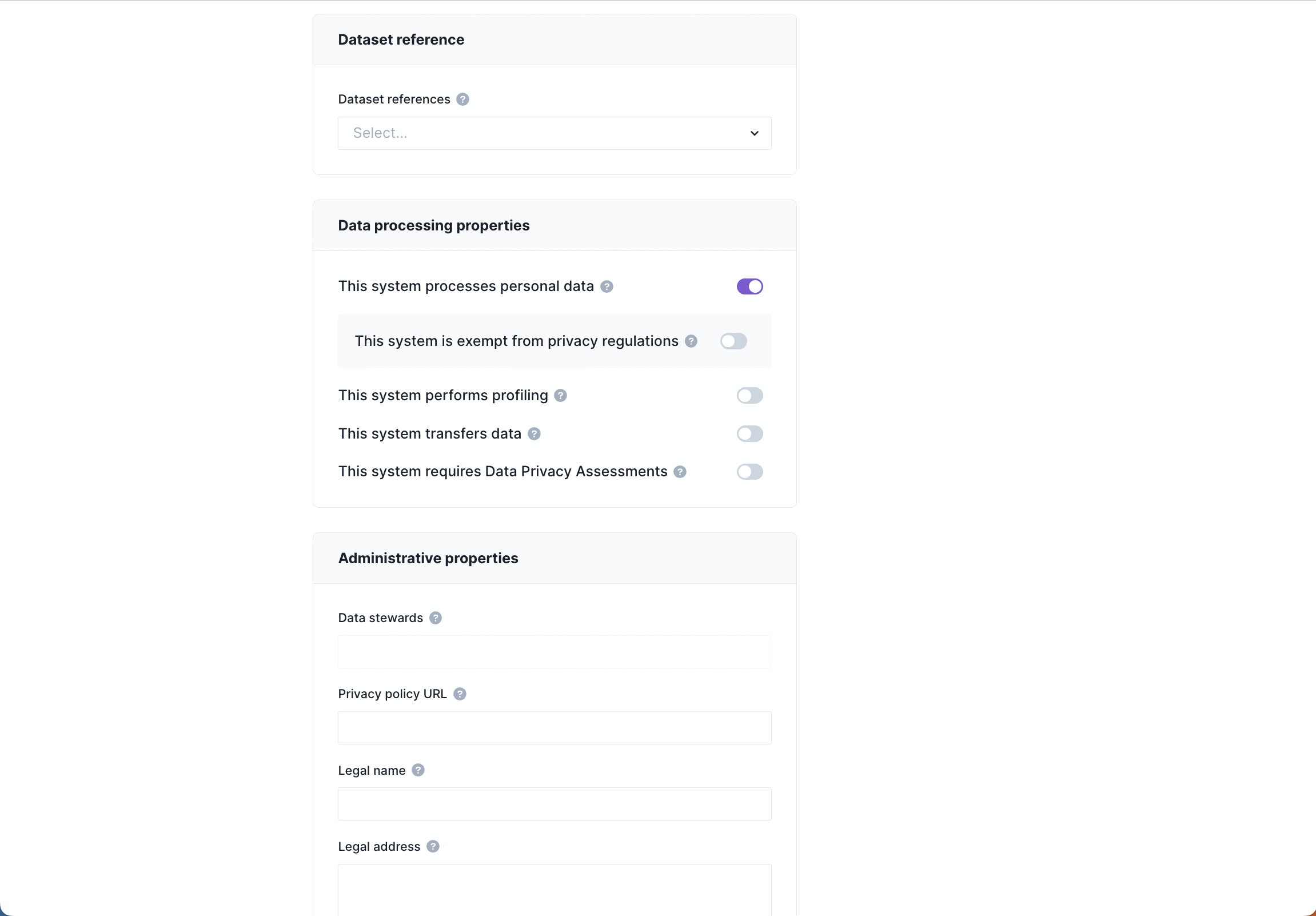Click help icon next to Dataset references
Viewport: 1316px width, 916px height.
[x=462, y=99]
